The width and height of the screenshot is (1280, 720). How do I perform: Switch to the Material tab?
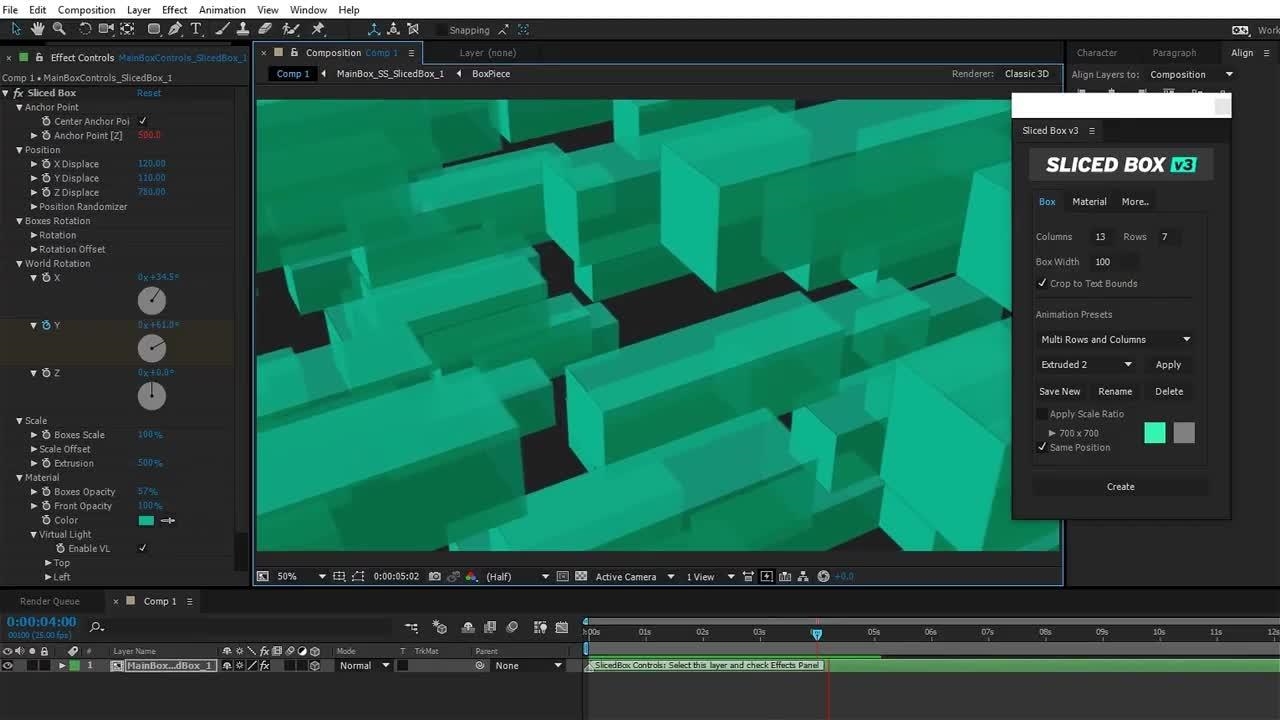pyautogui.click(x=1089, y=202)
